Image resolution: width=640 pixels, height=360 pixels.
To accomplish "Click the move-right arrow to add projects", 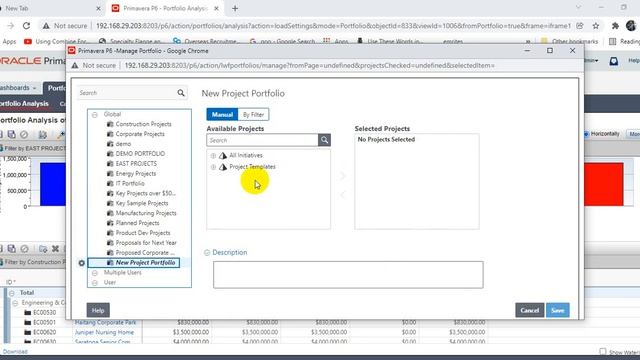I will (x=342, y=176).
